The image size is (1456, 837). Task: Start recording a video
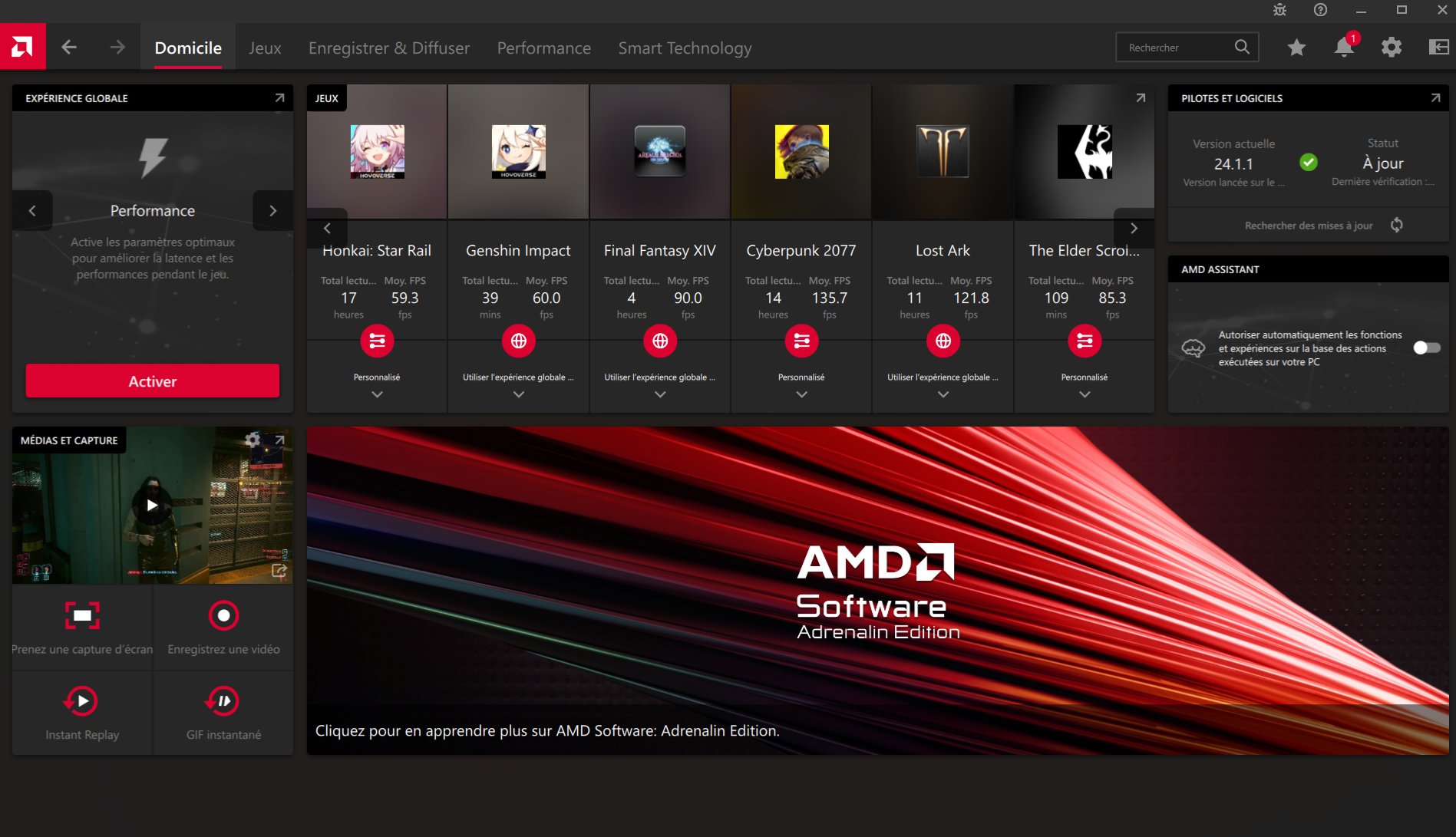click(223, 615)
